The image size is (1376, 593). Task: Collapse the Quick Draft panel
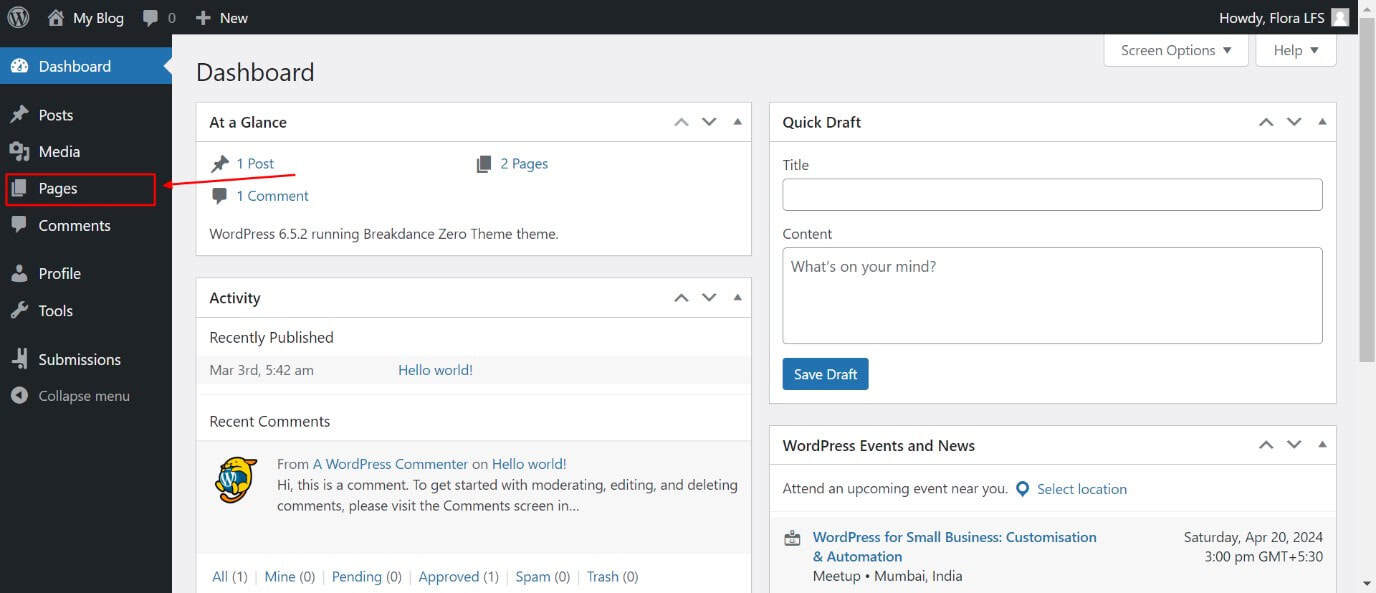(1322, 122)
